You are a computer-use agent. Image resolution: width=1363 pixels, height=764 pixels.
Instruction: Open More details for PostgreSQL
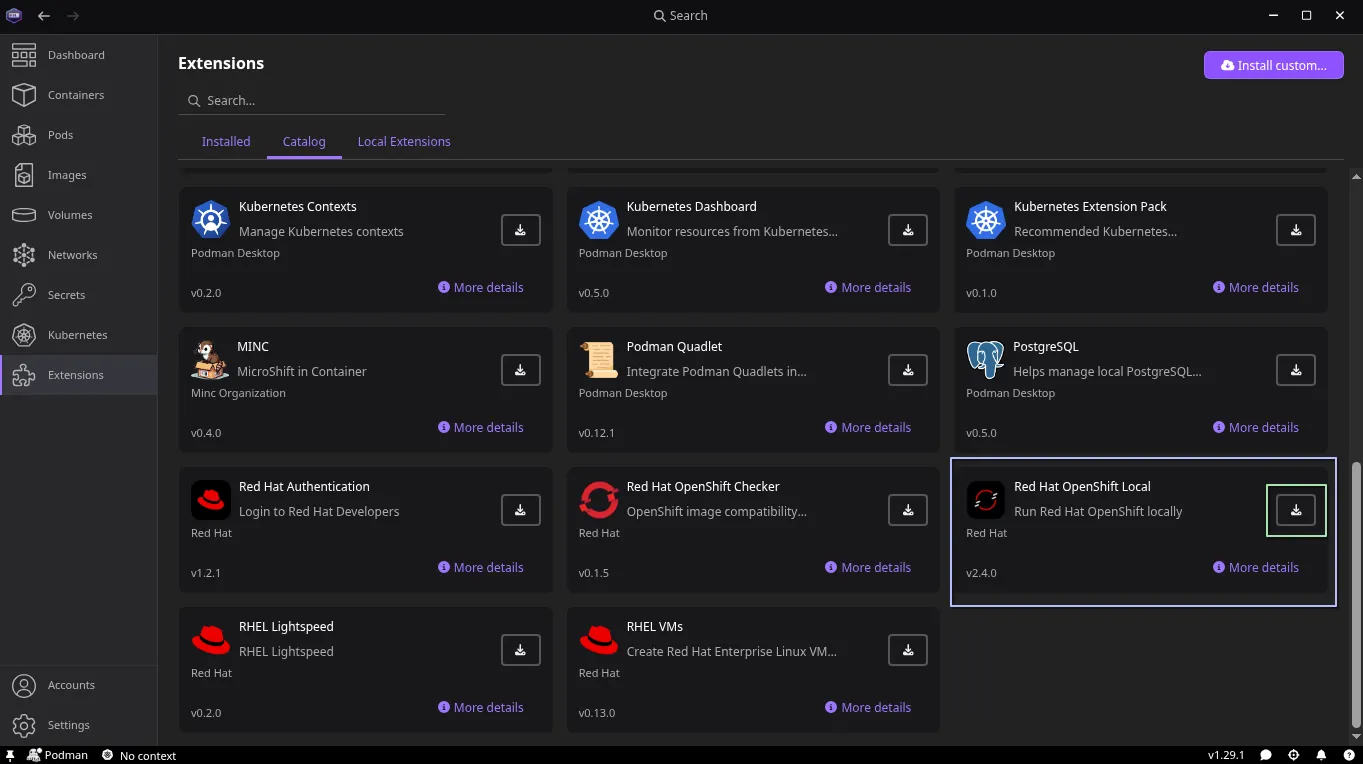pos(1255,427)
